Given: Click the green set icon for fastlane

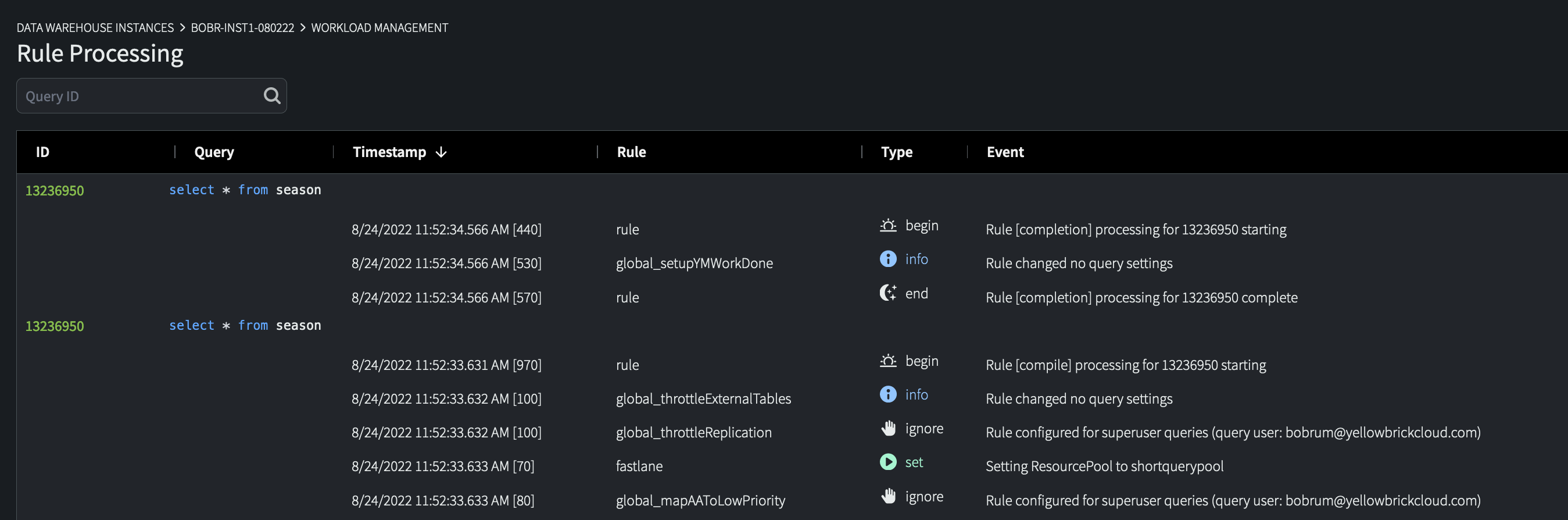Looking at the screenshot, I should coord(888,462).
